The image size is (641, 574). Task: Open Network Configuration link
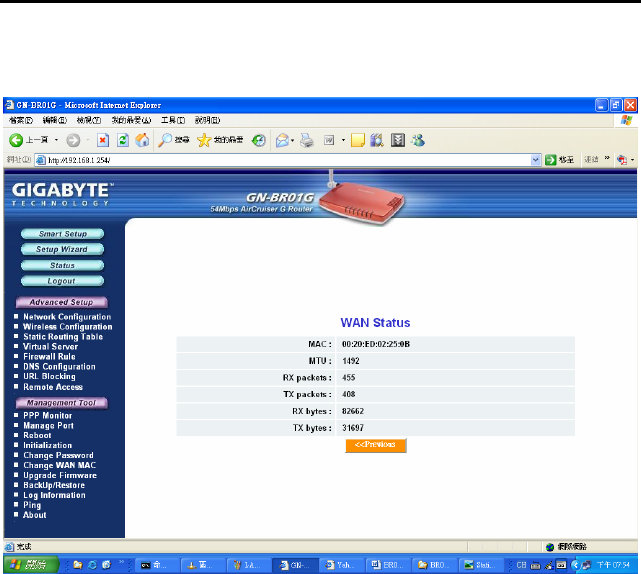click(x=67, y=317)
